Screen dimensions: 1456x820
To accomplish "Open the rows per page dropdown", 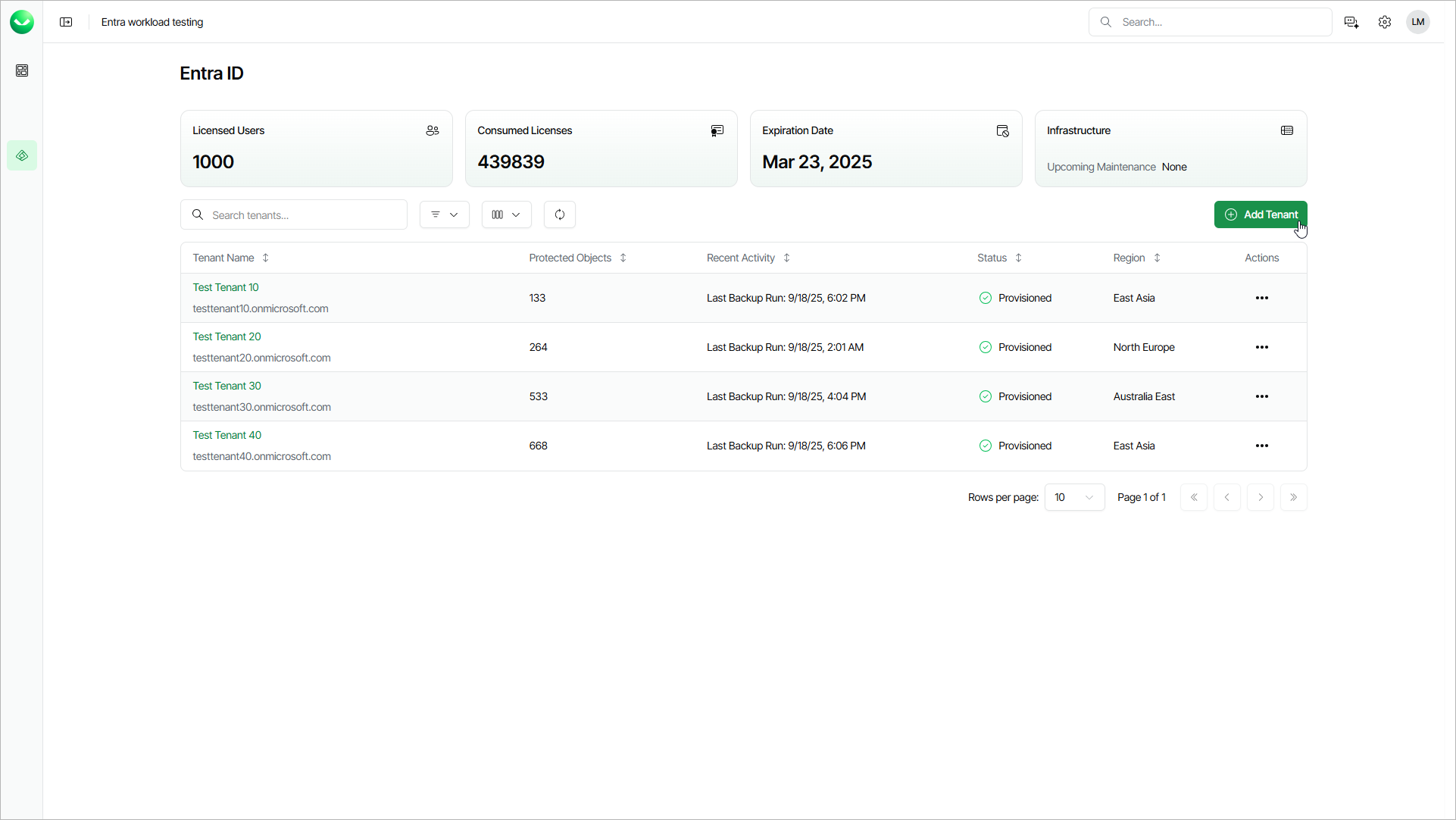I will click(1073, 497).
